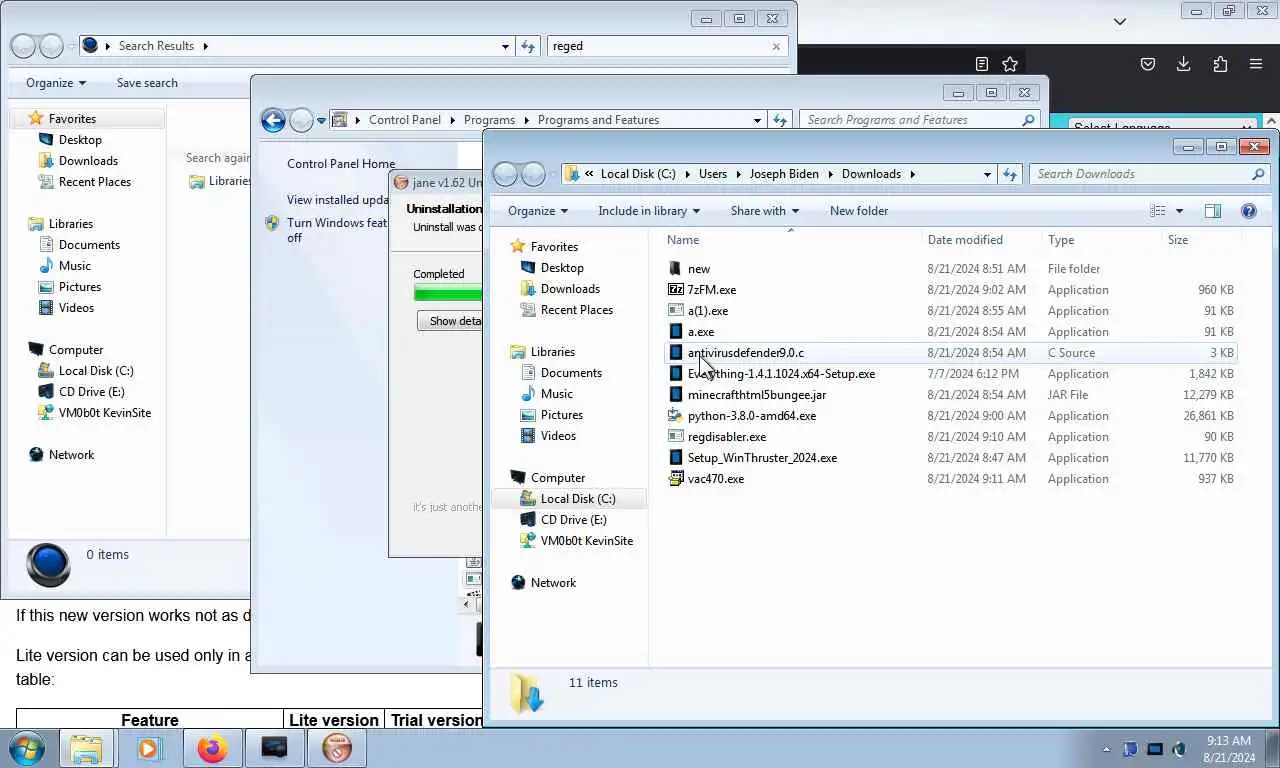1280x768 pixels.
Task: Click New folder in the toolbar
Action: pyautogui.click(x=859, y=211)
